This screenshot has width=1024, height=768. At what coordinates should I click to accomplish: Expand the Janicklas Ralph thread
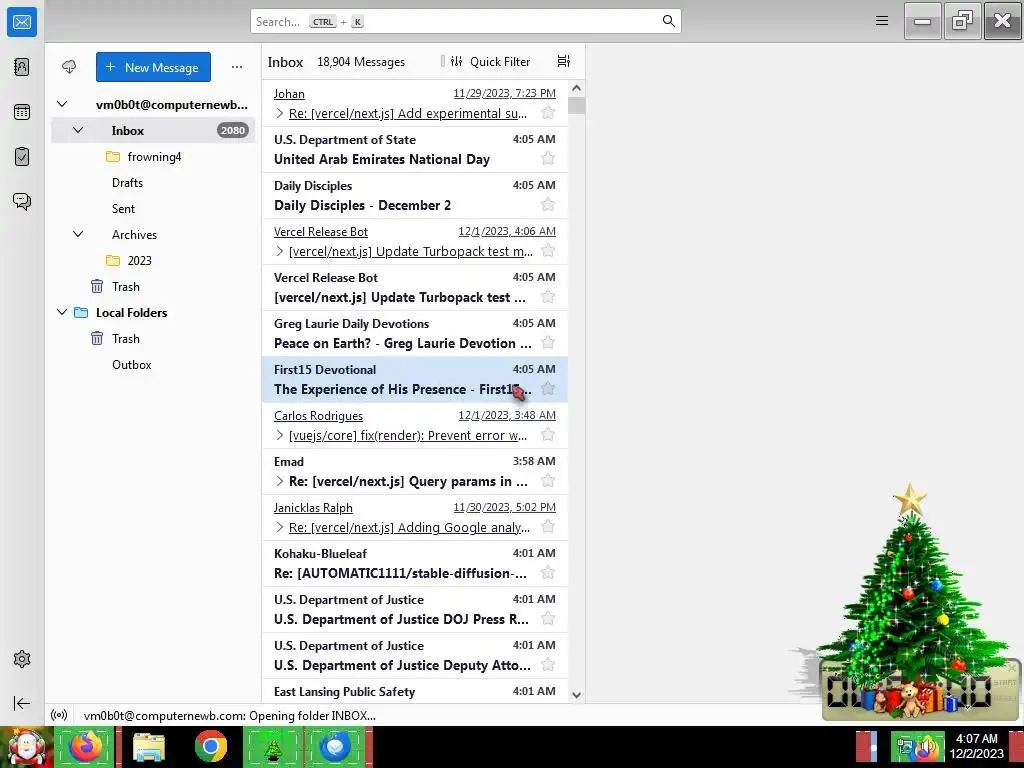(x=280, y=527)
